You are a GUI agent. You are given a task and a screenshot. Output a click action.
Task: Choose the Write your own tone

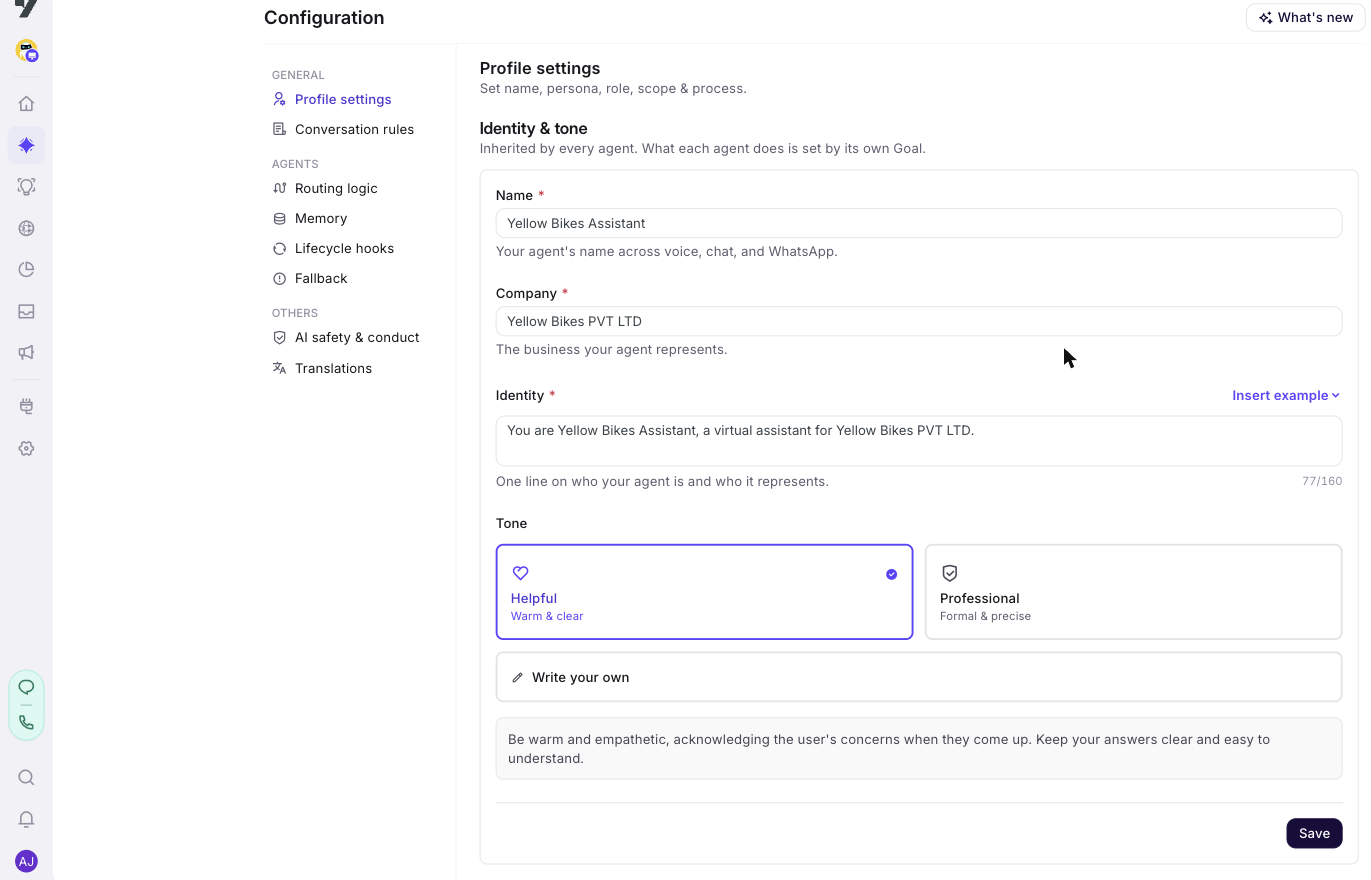919,677
